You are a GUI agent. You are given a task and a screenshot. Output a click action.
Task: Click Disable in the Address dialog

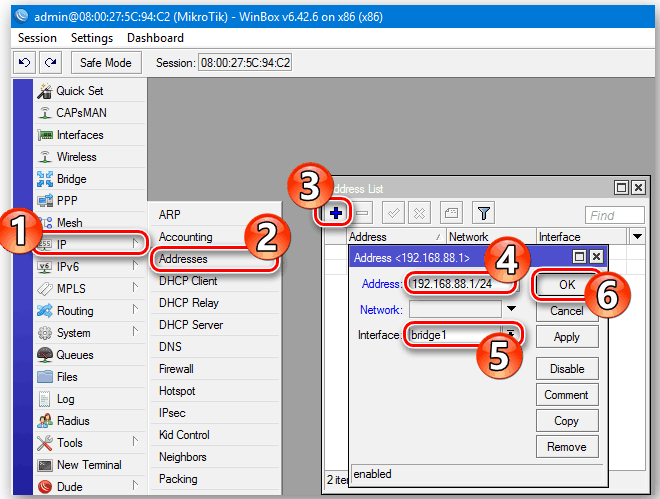point(567,369)
